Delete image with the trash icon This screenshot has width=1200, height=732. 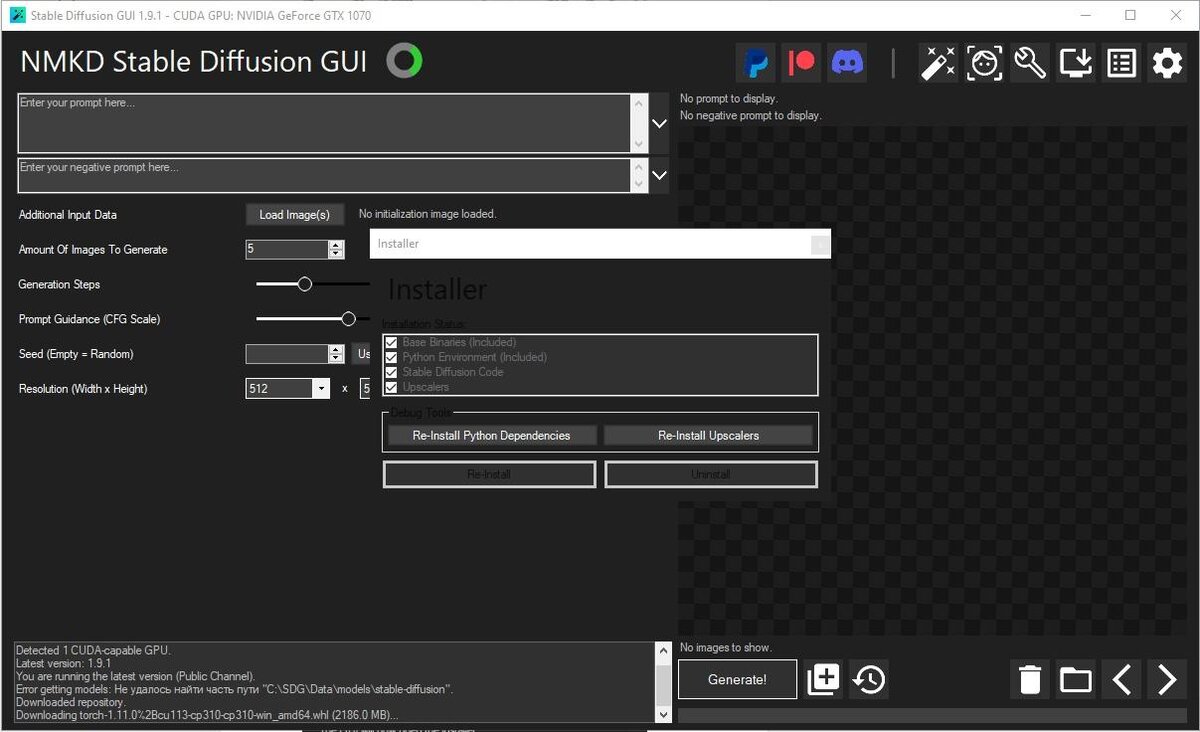coord(1030,680)
